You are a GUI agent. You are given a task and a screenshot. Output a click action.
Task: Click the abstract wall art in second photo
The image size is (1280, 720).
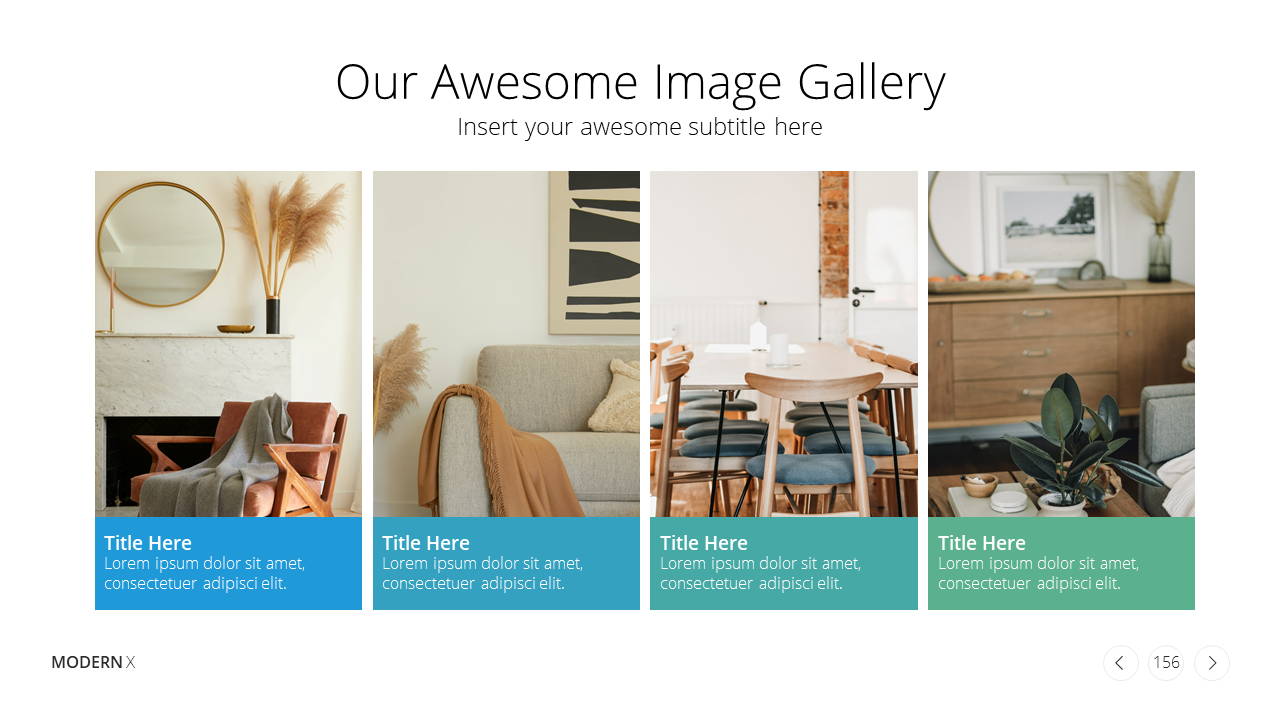point(594,252)
